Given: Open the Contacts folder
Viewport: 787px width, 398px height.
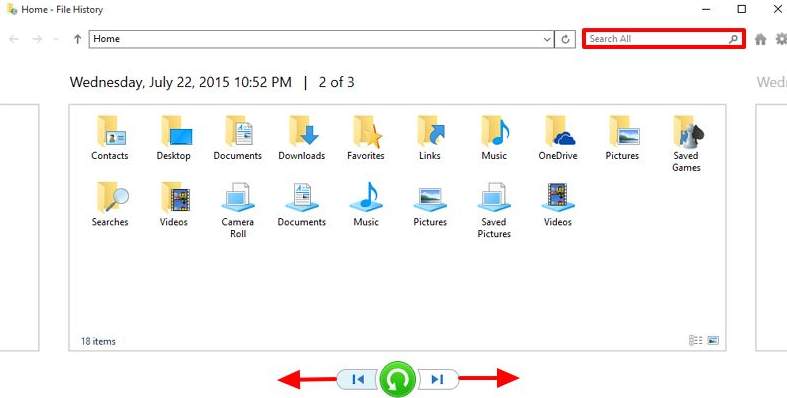Looking at the screenshot, I should pos(110,138).
